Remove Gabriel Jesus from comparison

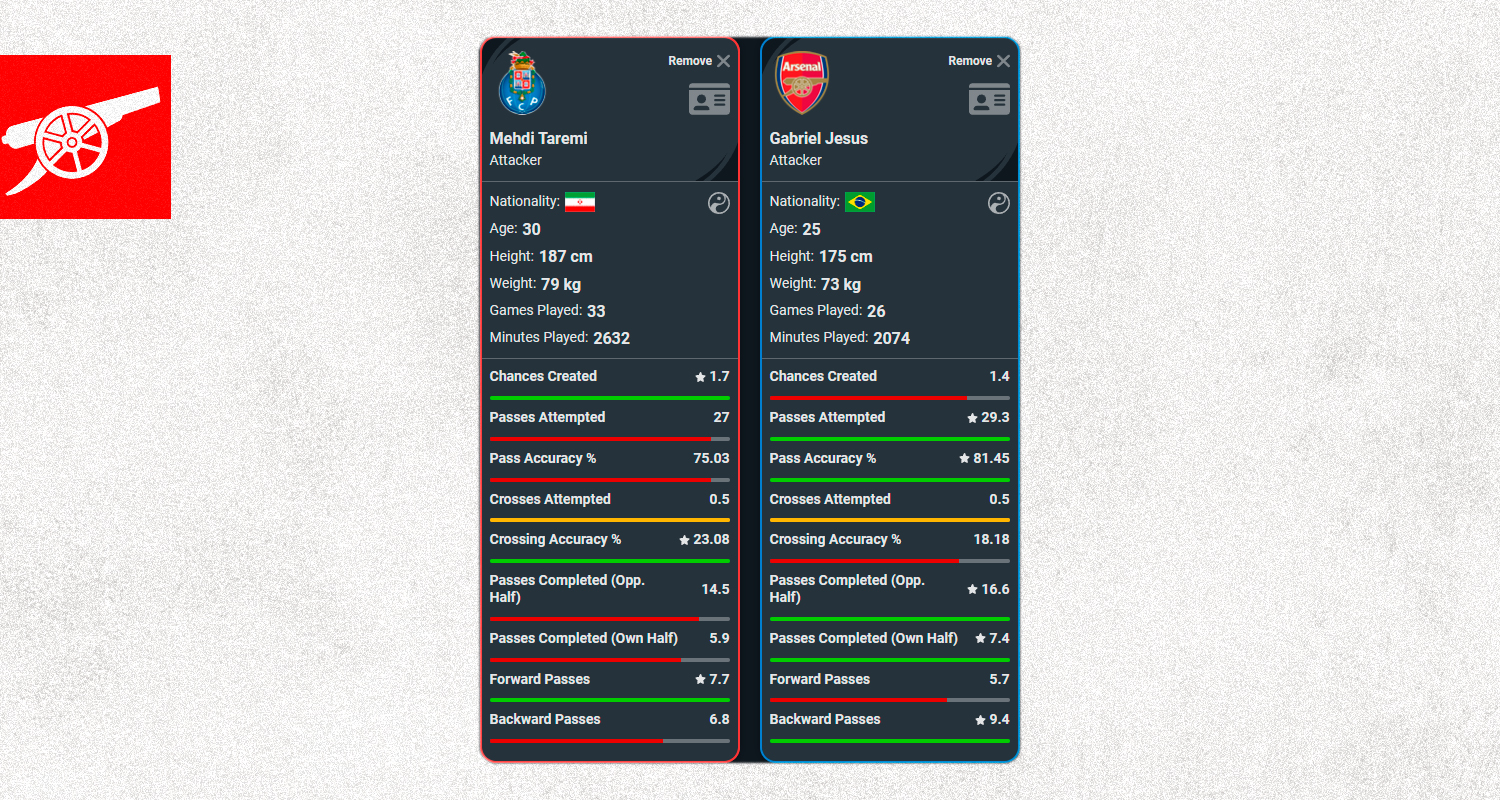[x=979, y=61]
